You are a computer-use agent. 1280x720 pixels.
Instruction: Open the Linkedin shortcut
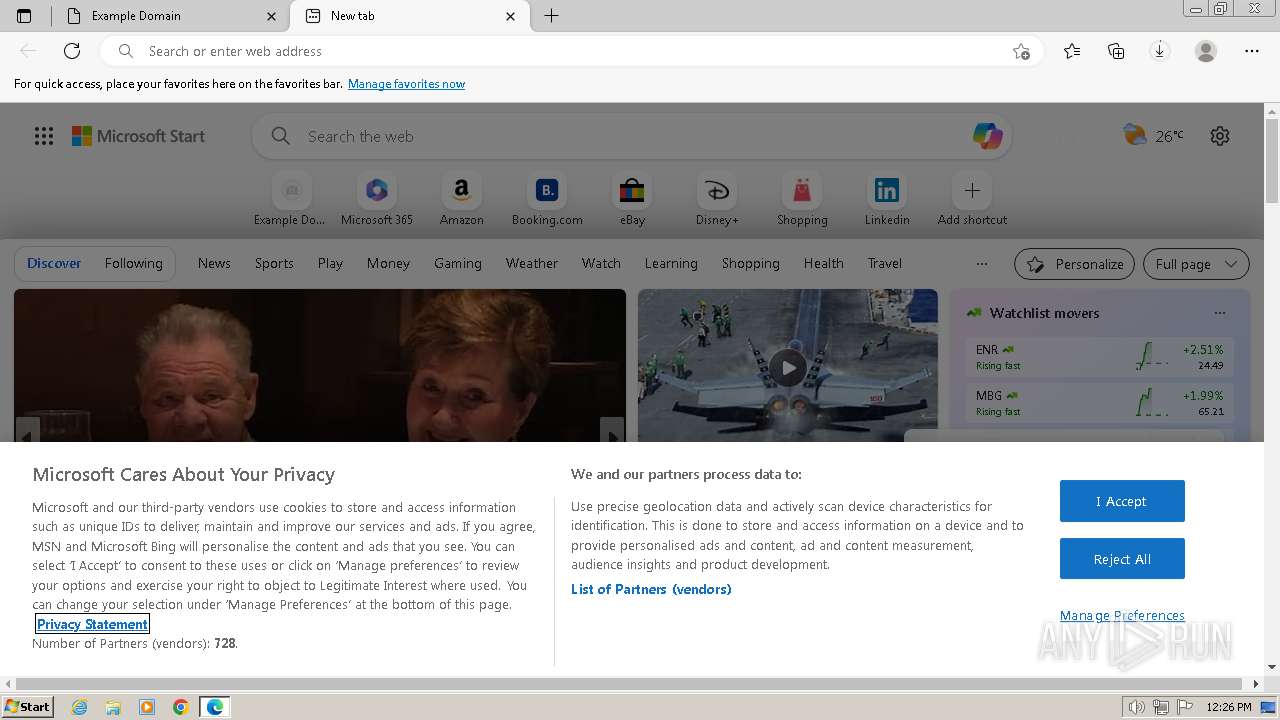coord(887,199)
